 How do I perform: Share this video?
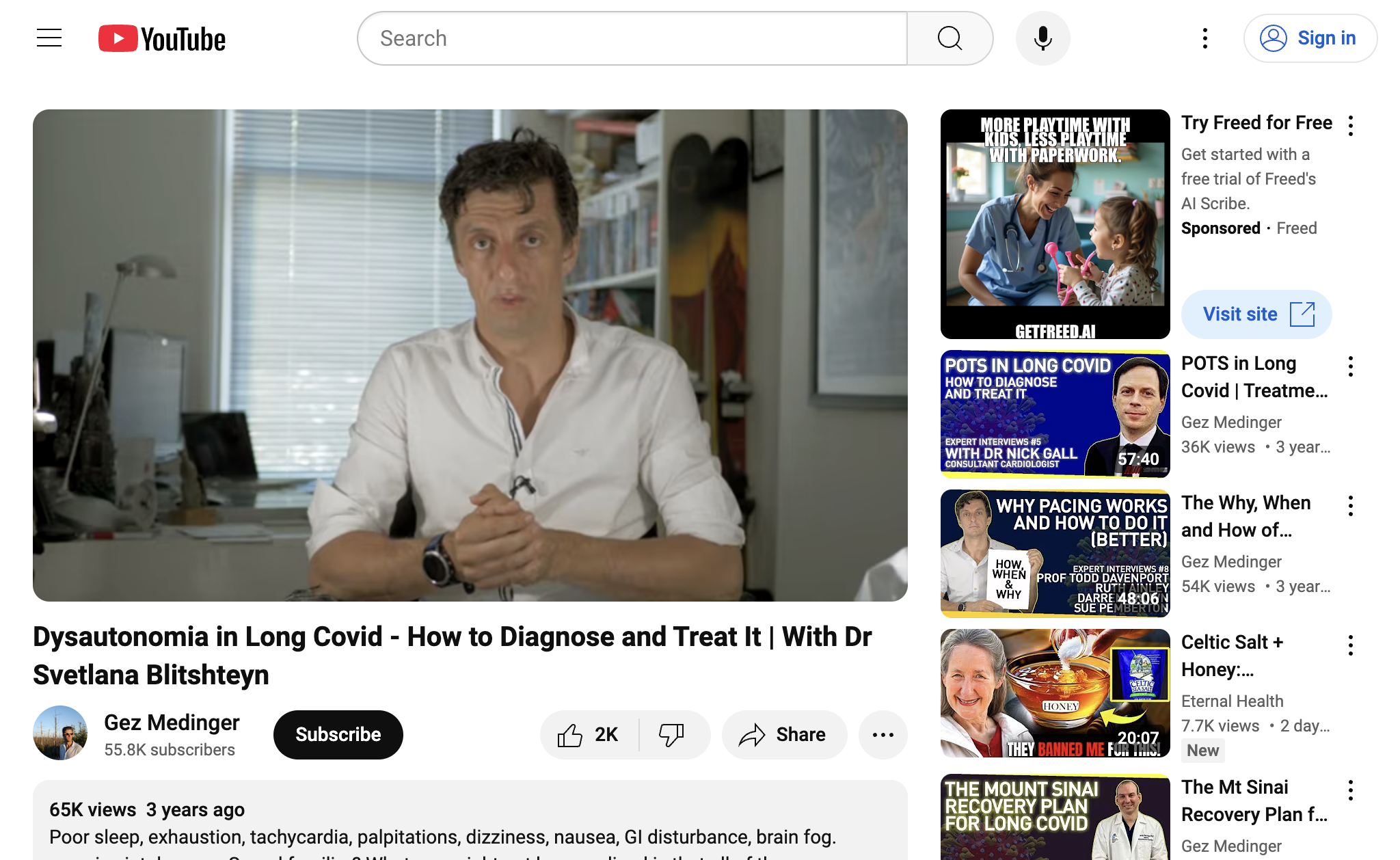click(784, 734)
